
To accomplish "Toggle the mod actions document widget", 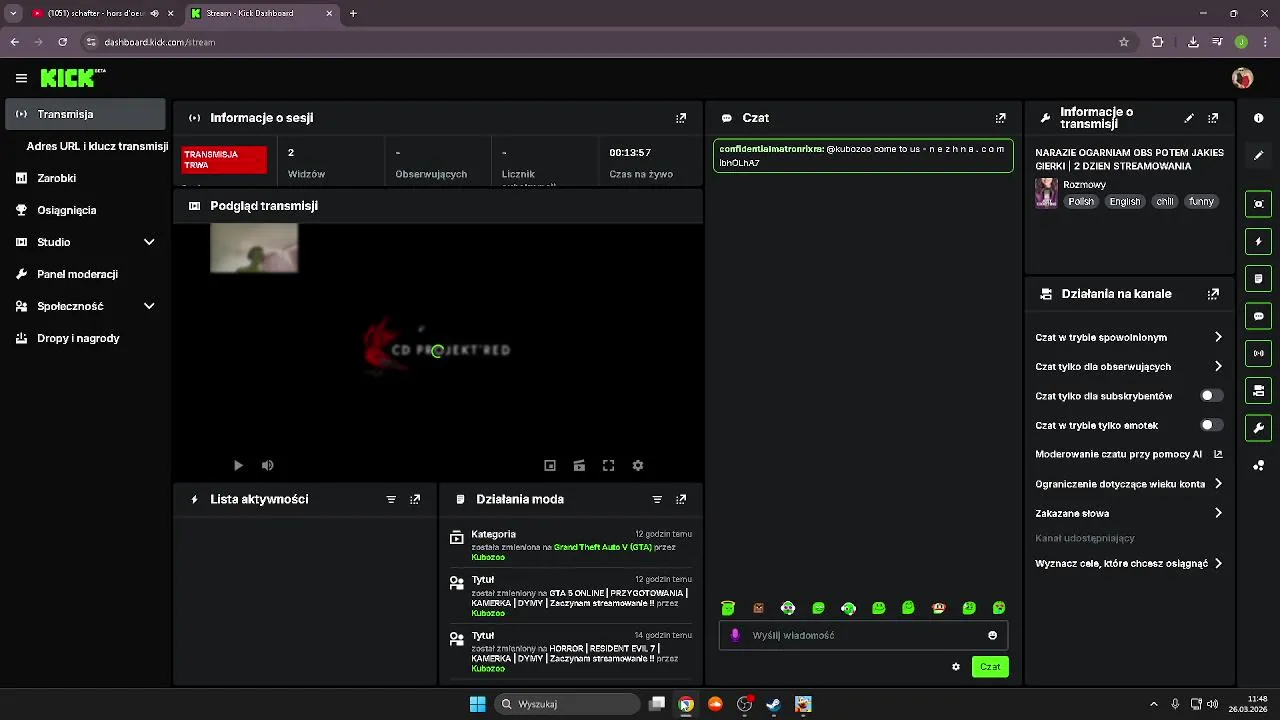I will [x=1258, y=279].
